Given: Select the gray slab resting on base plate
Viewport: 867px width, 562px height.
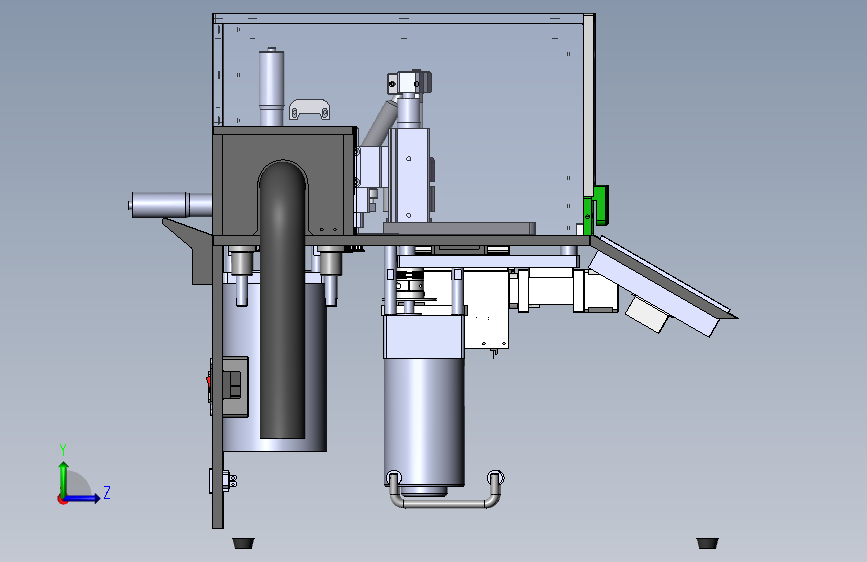Looking at the screenshot, I should point(459,228).
